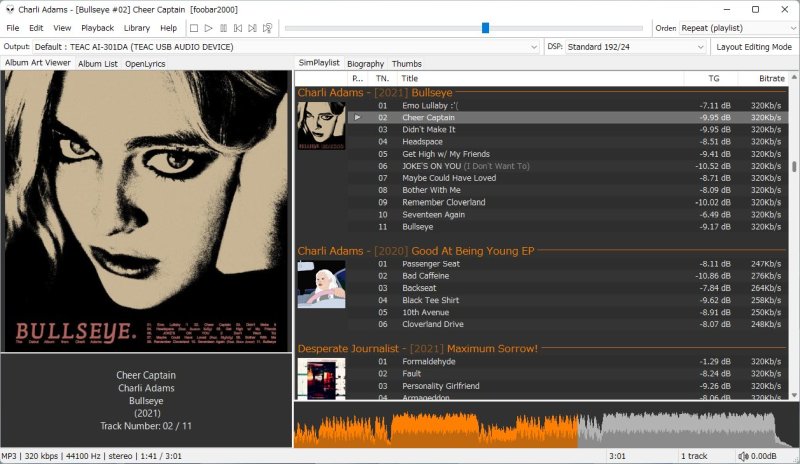Image resolution: width=800 pixels, height=464 pixels.
Task: Click the Bullseye album thumbnail in playlist
Action: point(321,126)
